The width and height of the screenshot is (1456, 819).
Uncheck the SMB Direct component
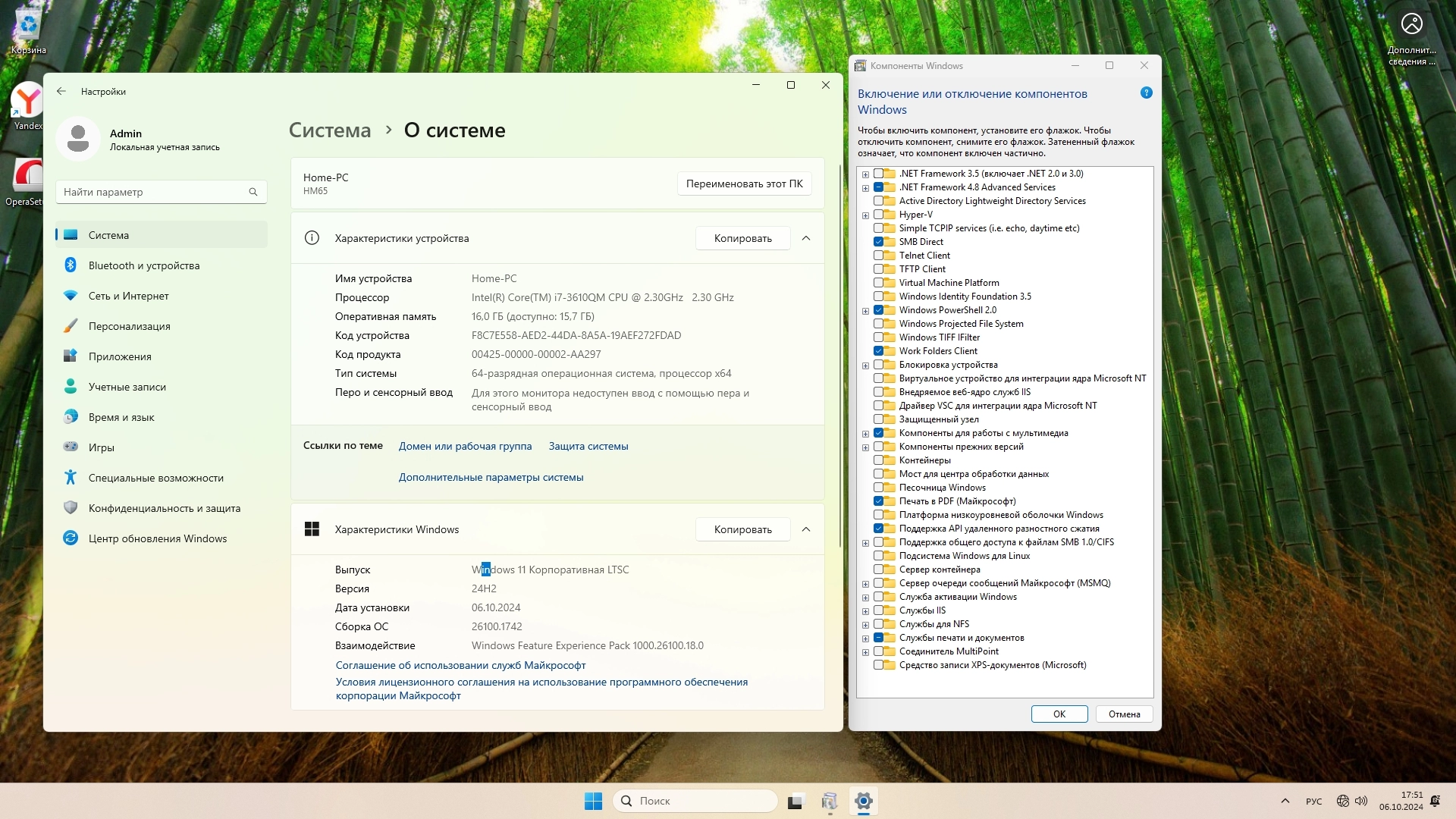click(x=878, y=242)
